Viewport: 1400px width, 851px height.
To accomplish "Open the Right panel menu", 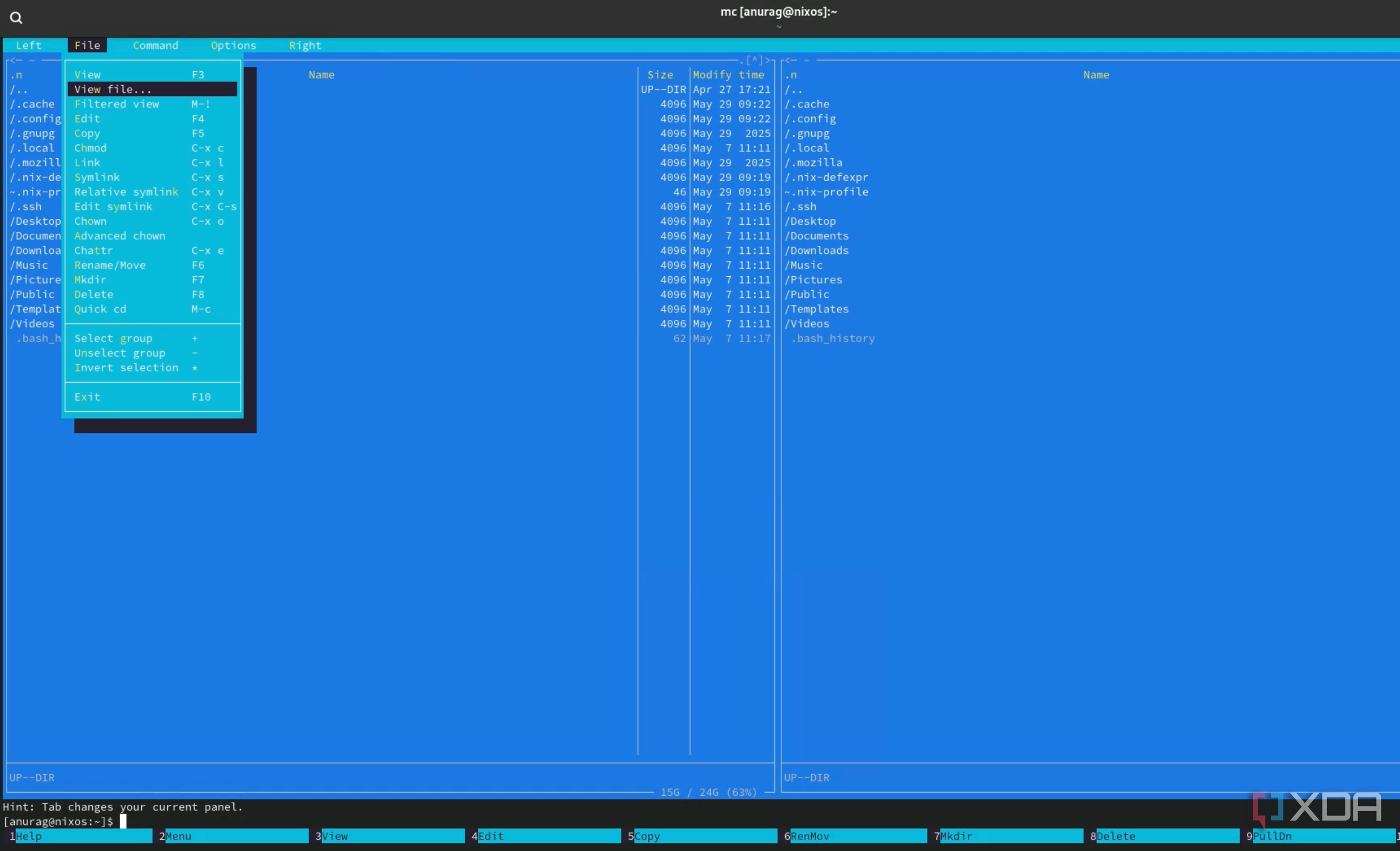I will click(x=305, y=45).
